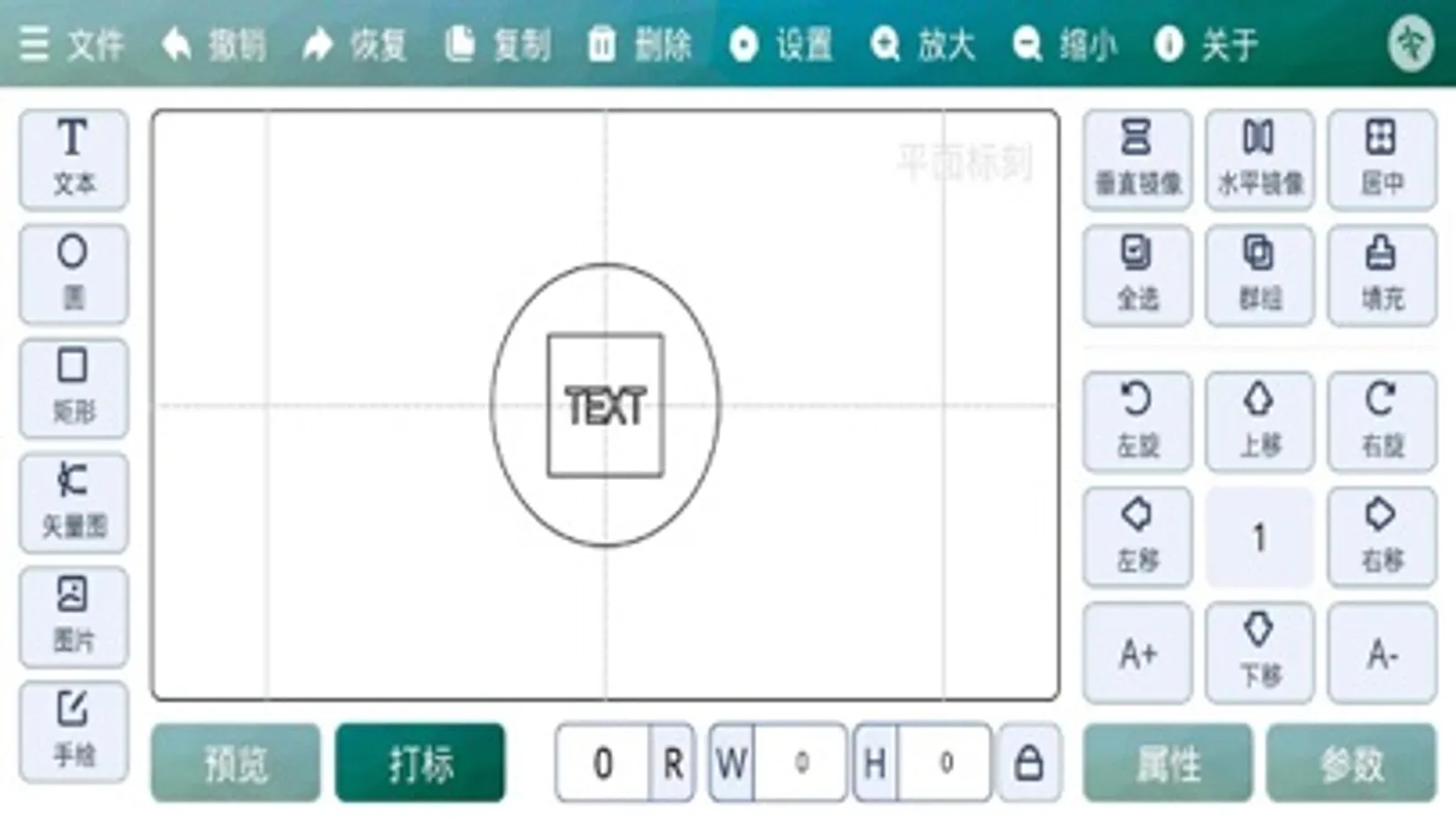The image size is (1456, 820).
Task: Click the 居中 center button
Action: [x=1382, y=159]
